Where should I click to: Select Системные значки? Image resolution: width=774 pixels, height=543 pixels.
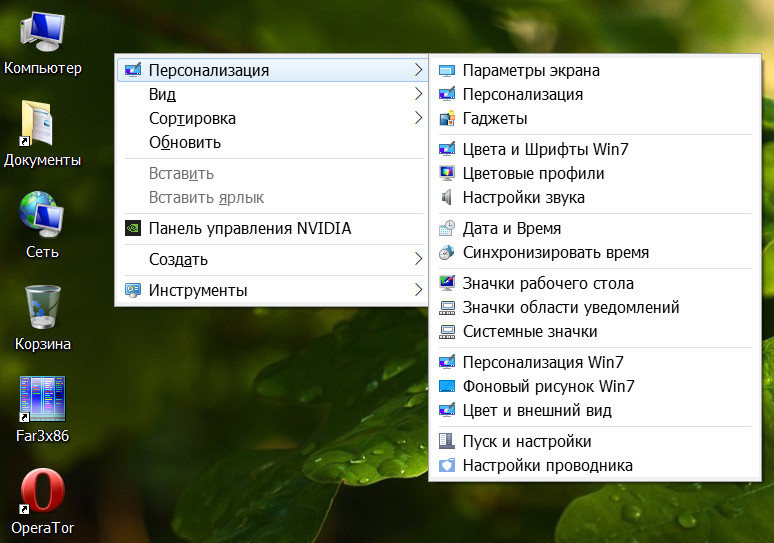pyautogui.click(x=595, y=331)
